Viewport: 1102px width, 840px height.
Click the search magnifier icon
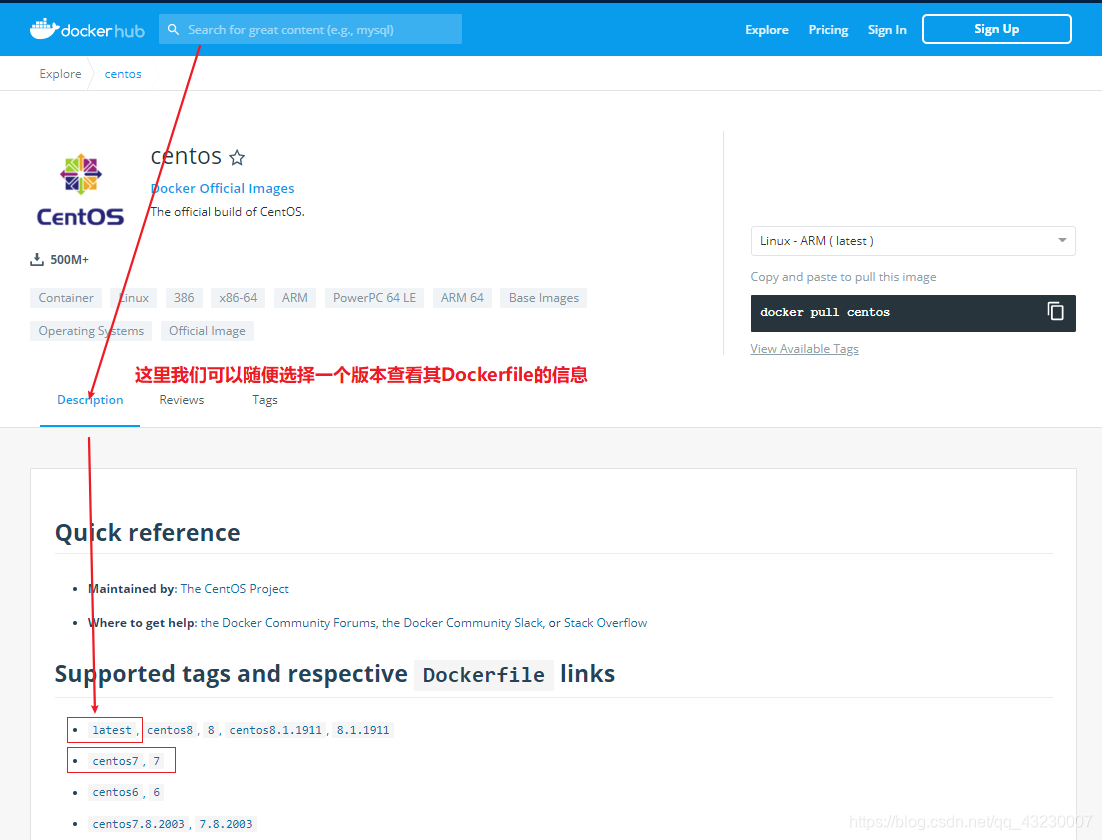click(174, 30)
